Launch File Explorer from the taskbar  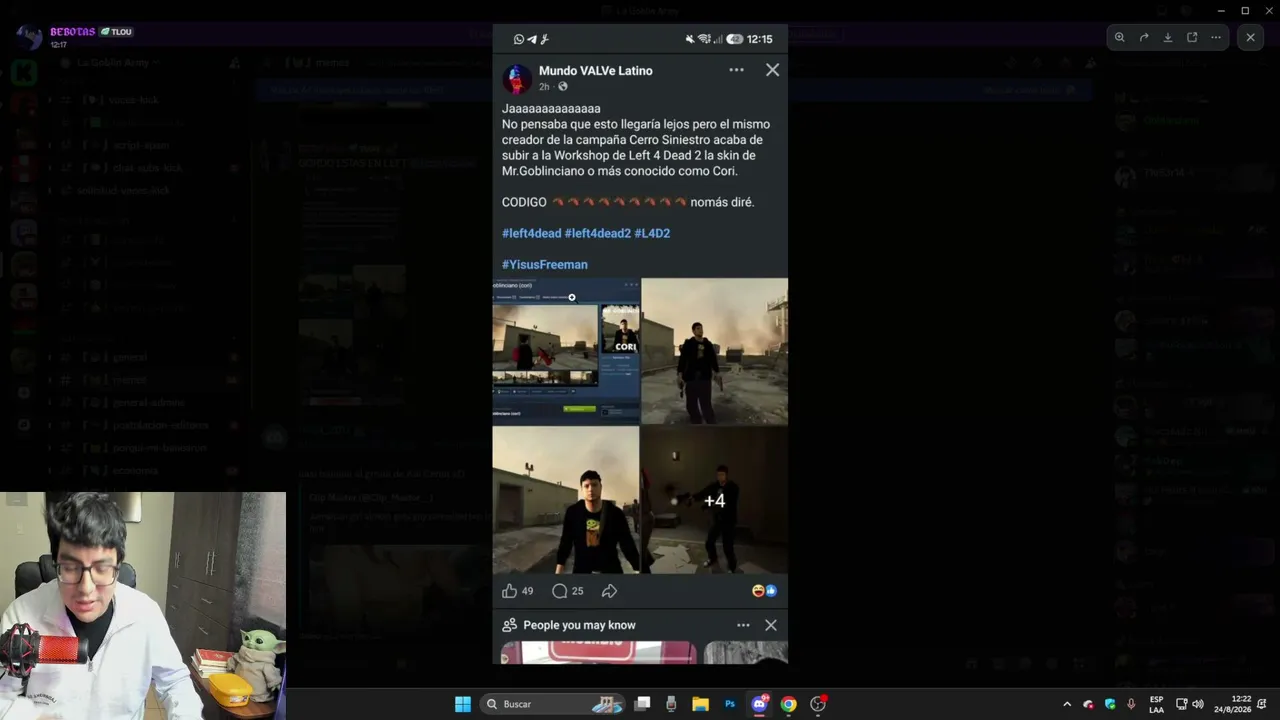click(701, 704)
